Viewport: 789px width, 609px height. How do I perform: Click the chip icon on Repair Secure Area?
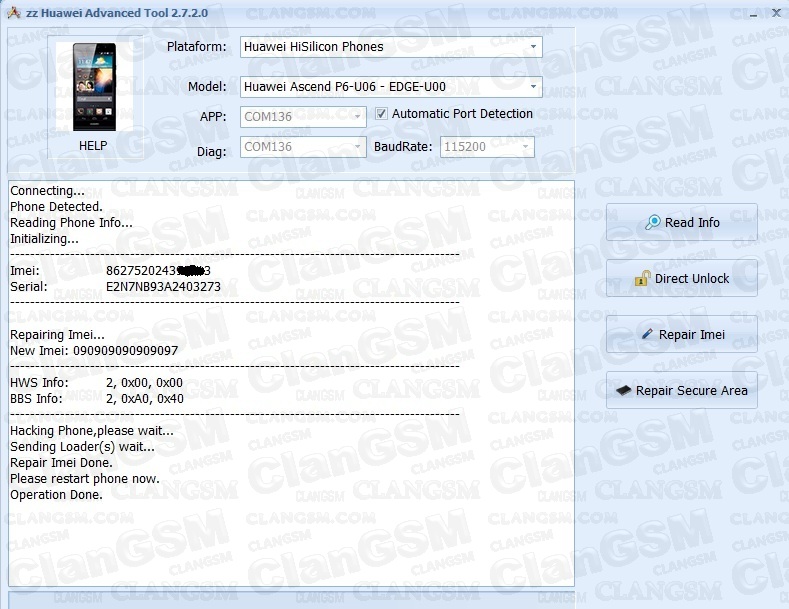pyautogui.click(x=623, y=390)
